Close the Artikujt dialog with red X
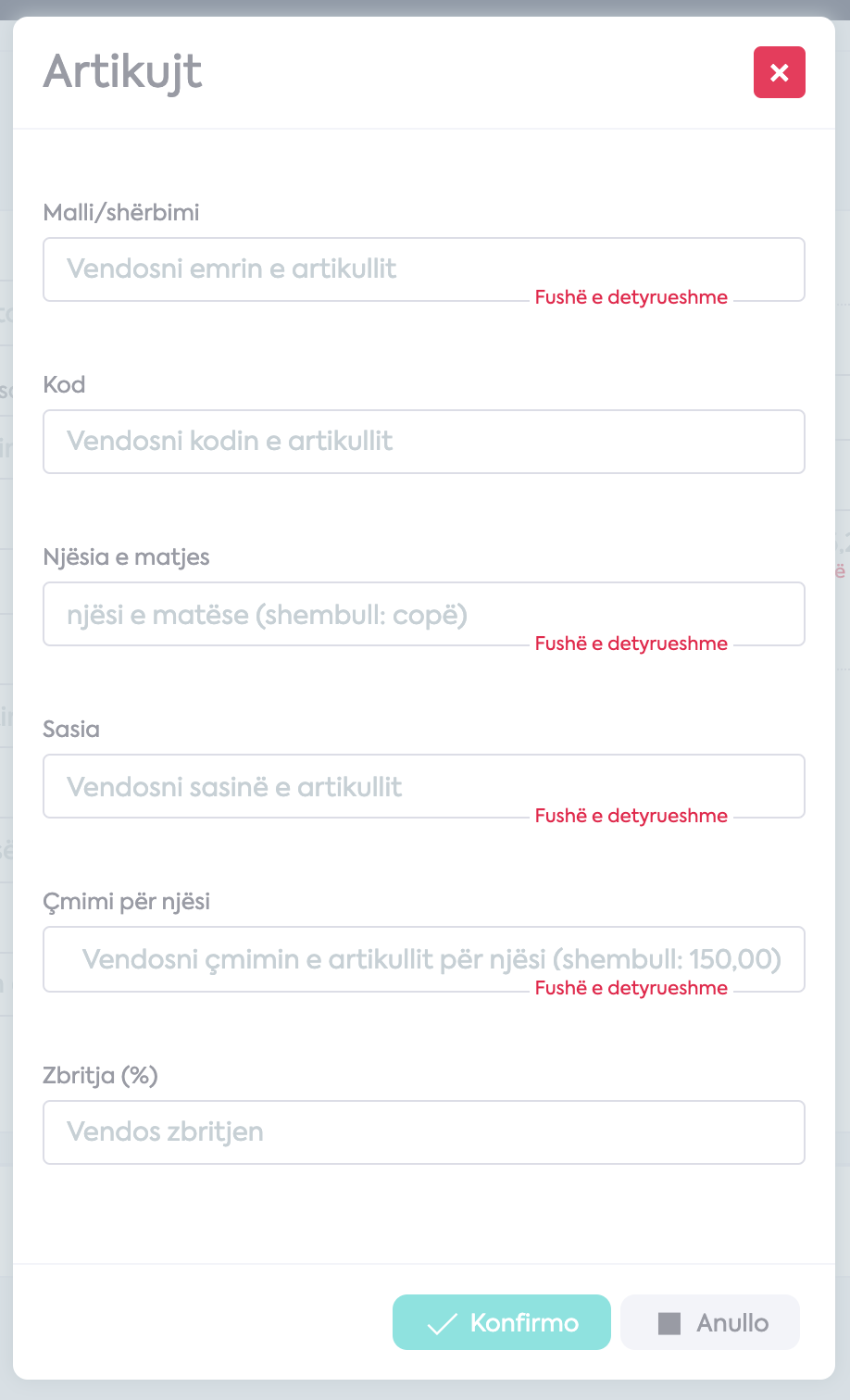The image size is (850, 1400). click(780, 72)
